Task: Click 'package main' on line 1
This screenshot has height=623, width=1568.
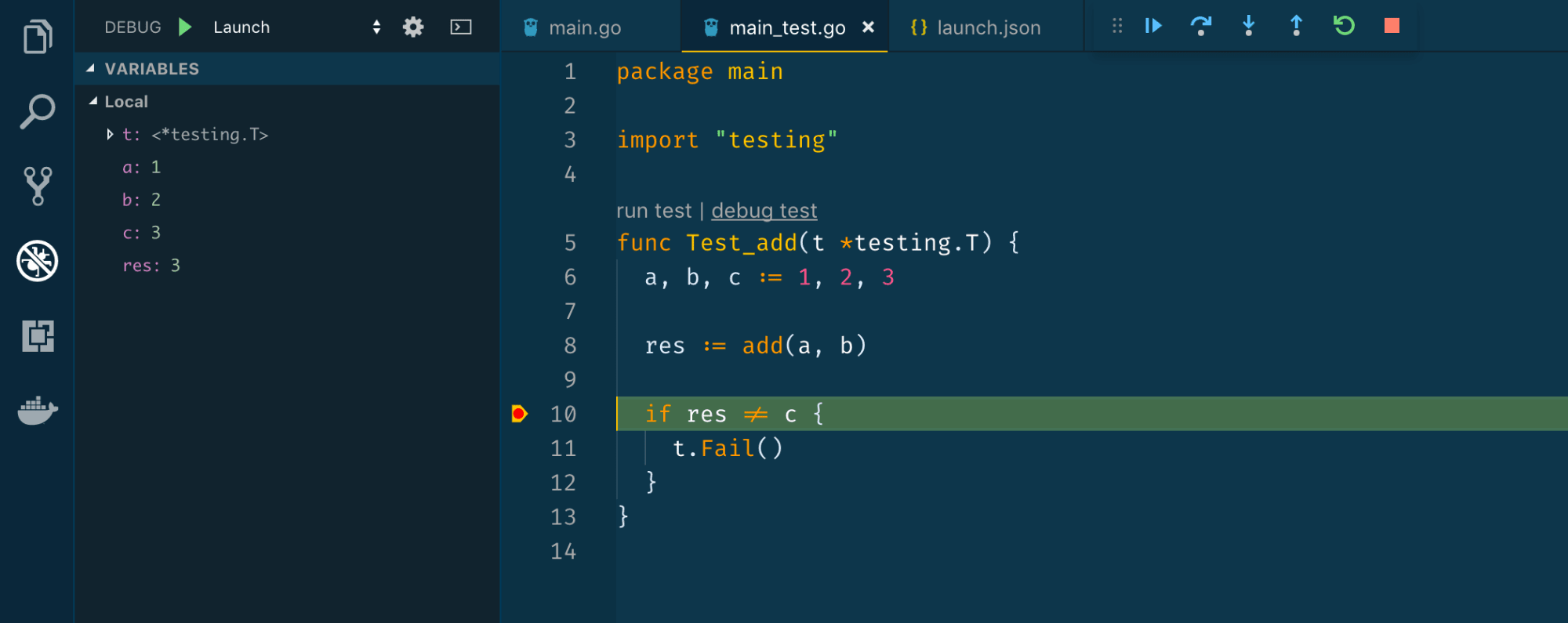Action: [699, 71]
